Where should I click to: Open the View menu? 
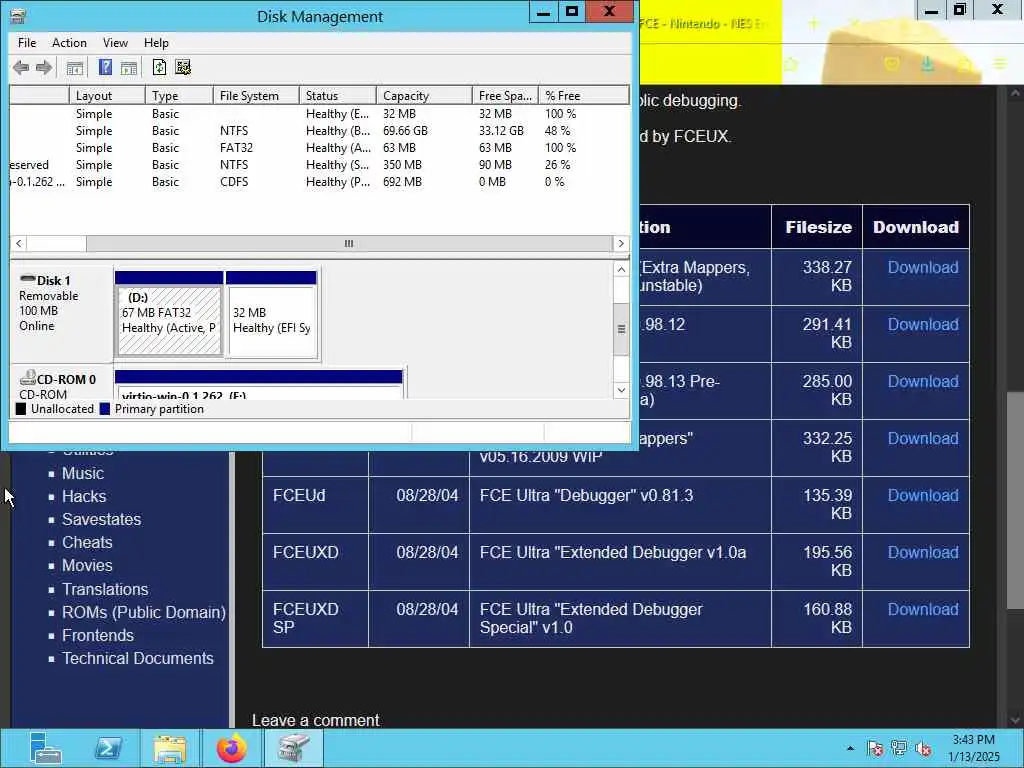pos(115,42)
